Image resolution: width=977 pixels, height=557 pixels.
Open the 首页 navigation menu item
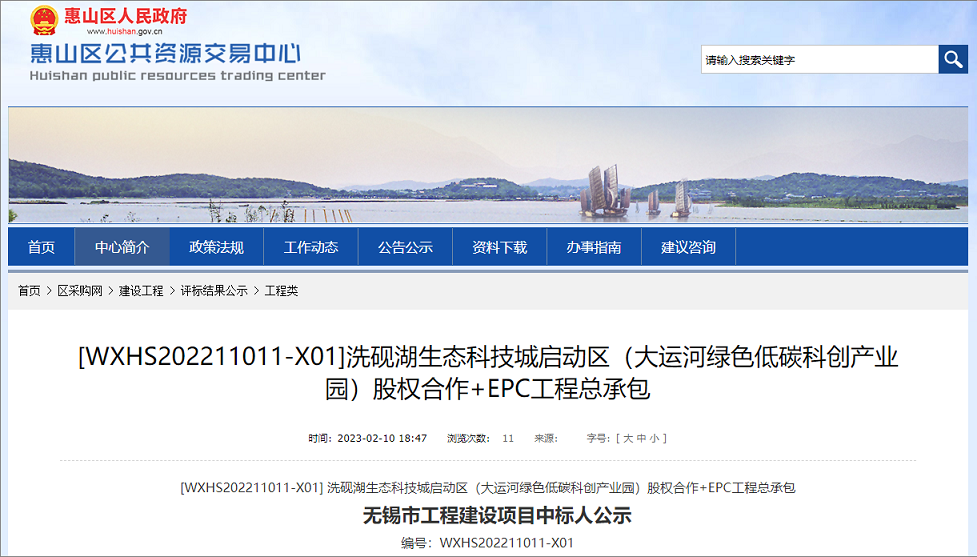[x=41, y=247]
